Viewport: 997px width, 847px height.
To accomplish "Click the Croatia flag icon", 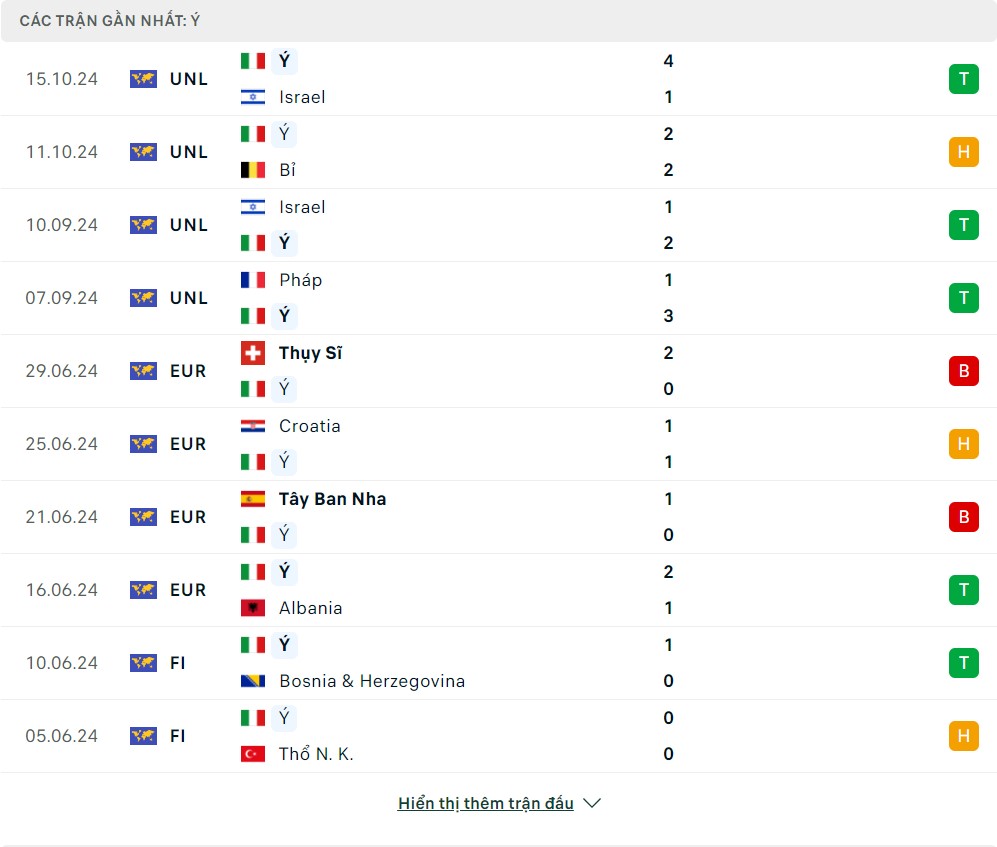I will point(253,426).
